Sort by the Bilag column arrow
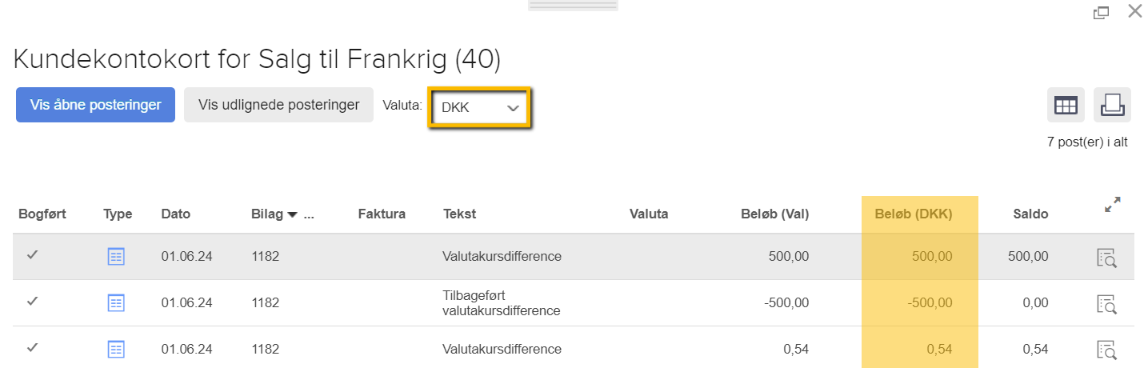The image size is (1145, 368). [293, 215]
